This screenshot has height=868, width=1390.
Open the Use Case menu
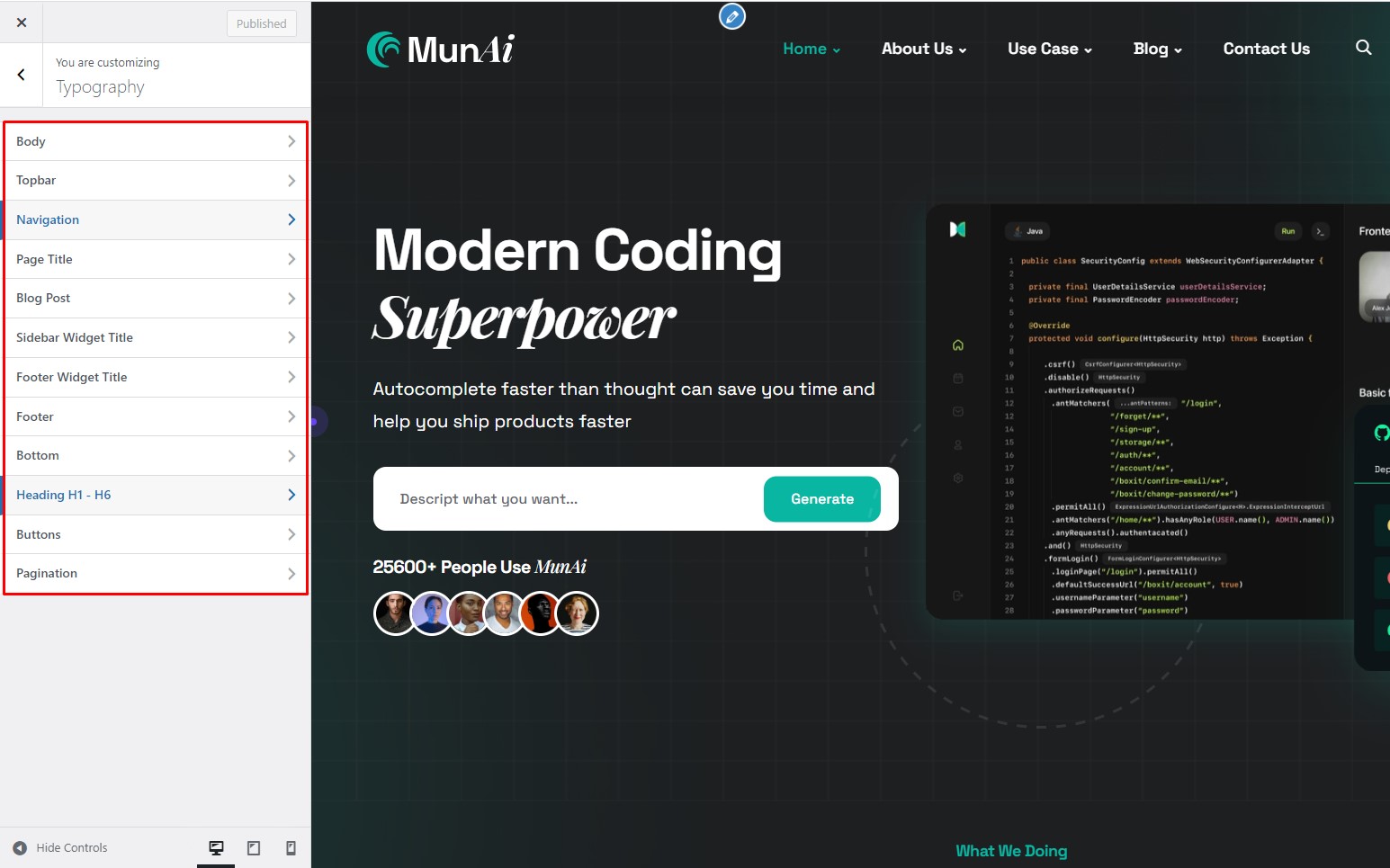tap(1050, 49)
